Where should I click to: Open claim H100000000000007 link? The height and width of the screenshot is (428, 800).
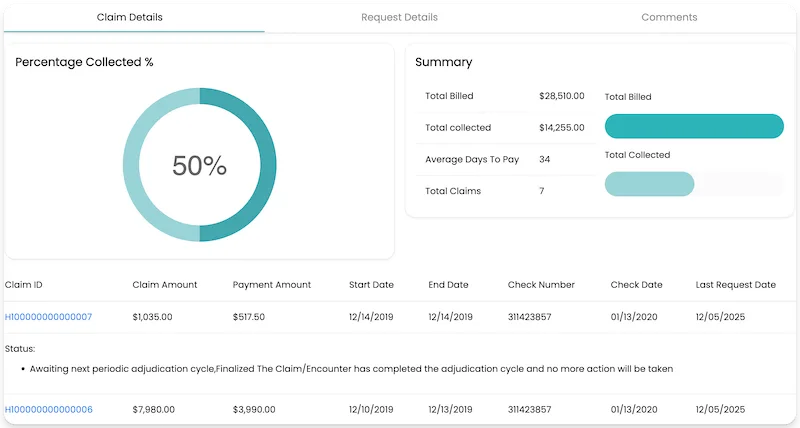click(48, 317)
